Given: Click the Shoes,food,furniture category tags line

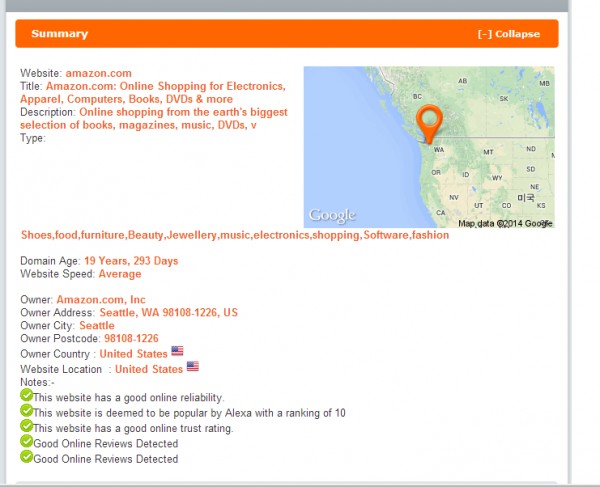Looking at the screenshot, I should coord(235,235).
